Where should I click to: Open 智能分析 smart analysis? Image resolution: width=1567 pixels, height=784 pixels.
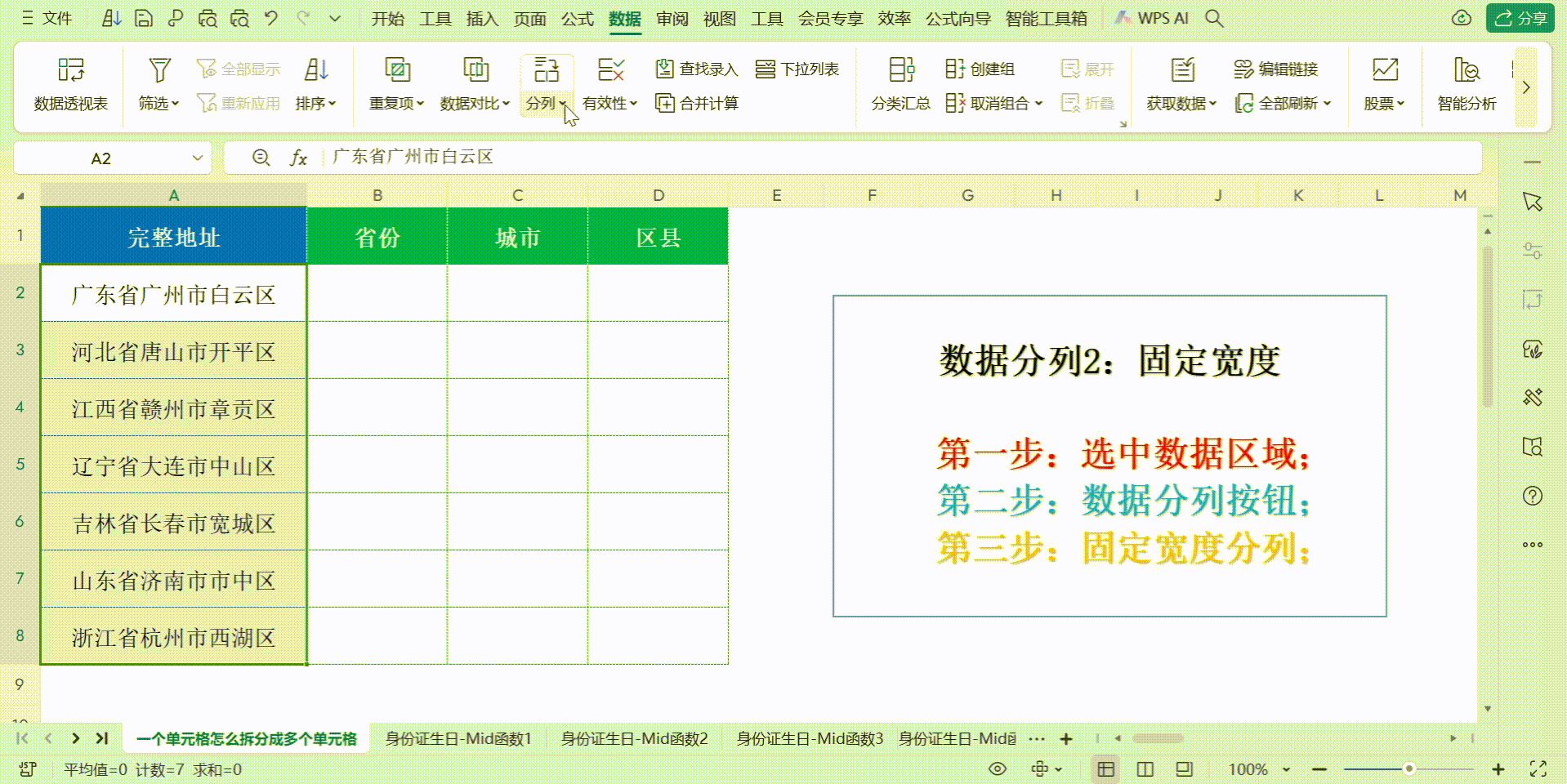tap(1467, 86)
